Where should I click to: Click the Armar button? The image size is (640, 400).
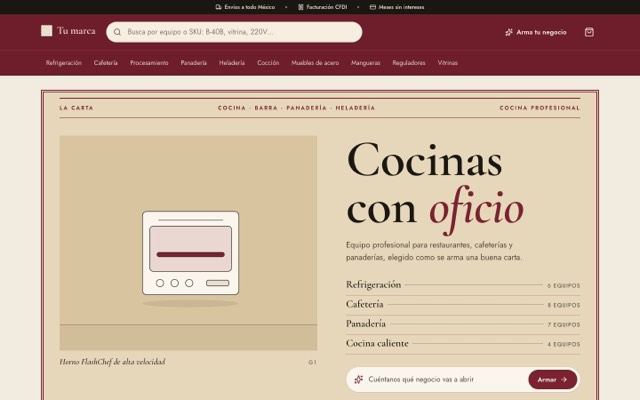point(553,380)
